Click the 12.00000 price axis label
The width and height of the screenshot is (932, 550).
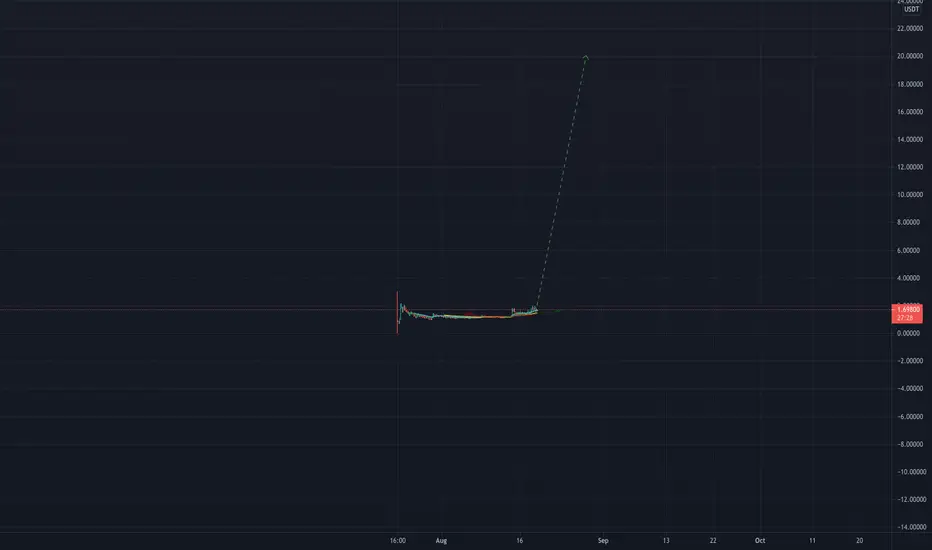tap(910, 167)
